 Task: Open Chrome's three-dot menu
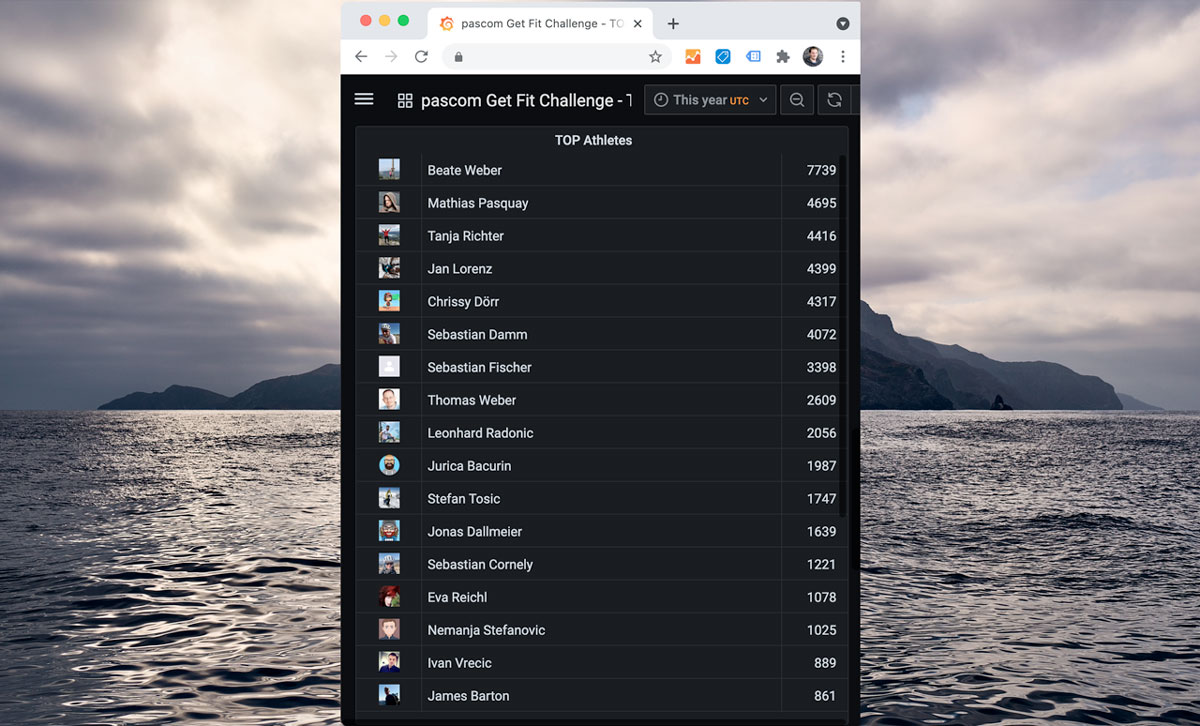[843, 57]
